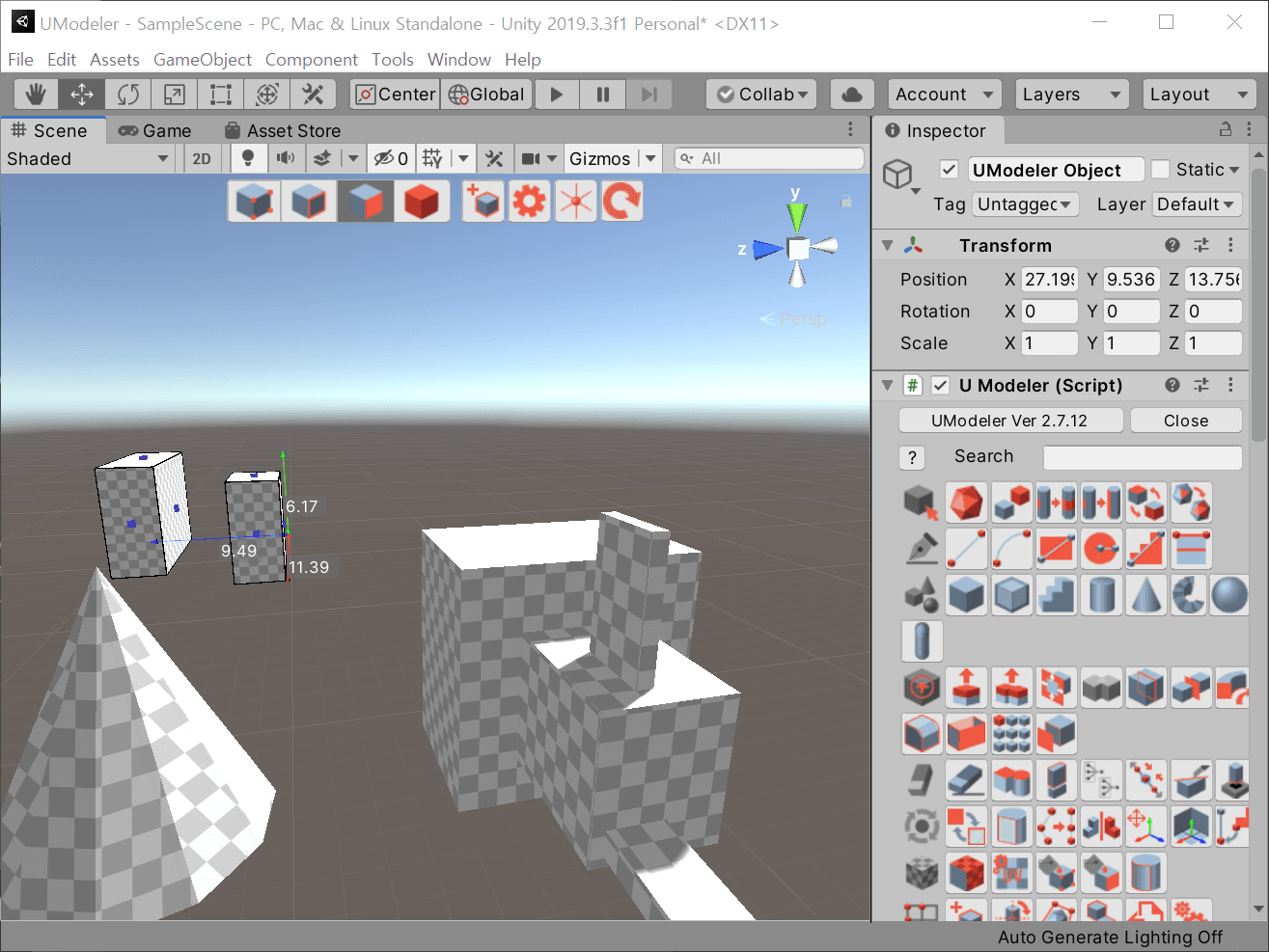Switch UModeler to vertex selection mode
The image size is (1269, 952).
pyautogui.click(x=254, y=202)
